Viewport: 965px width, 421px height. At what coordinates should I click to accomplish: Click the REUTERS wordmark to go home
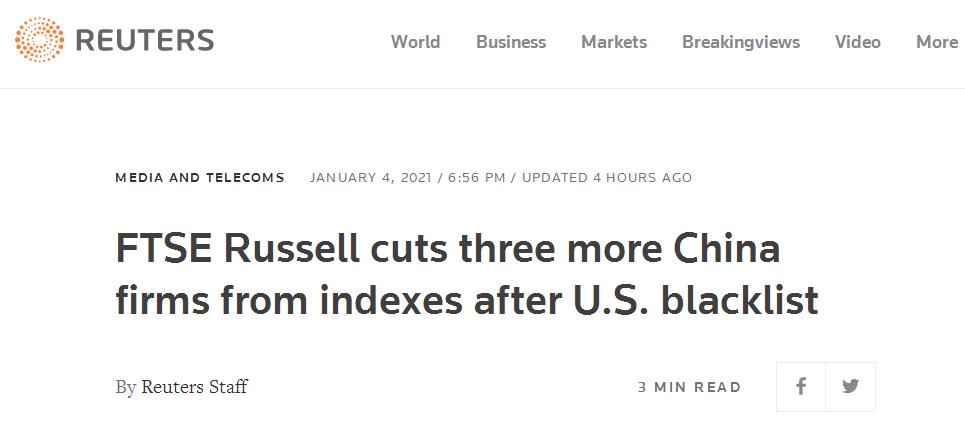tap(145, 41)
